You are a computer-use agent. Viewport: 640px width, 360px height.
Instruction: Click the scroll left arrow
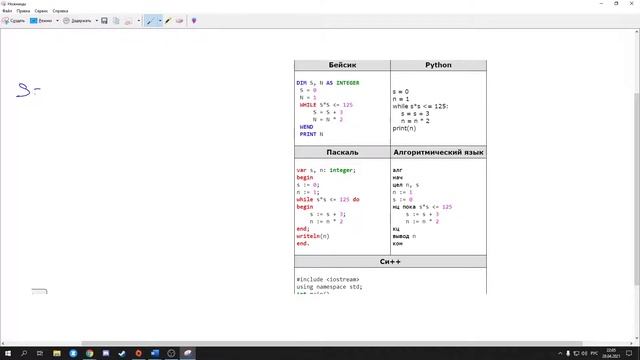click(3, 343)
